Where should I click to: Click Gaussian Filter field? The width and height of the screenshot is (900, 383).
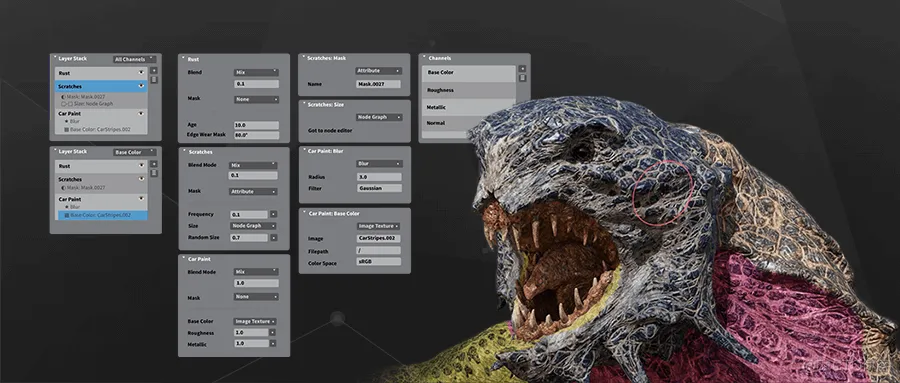point(379,188)
